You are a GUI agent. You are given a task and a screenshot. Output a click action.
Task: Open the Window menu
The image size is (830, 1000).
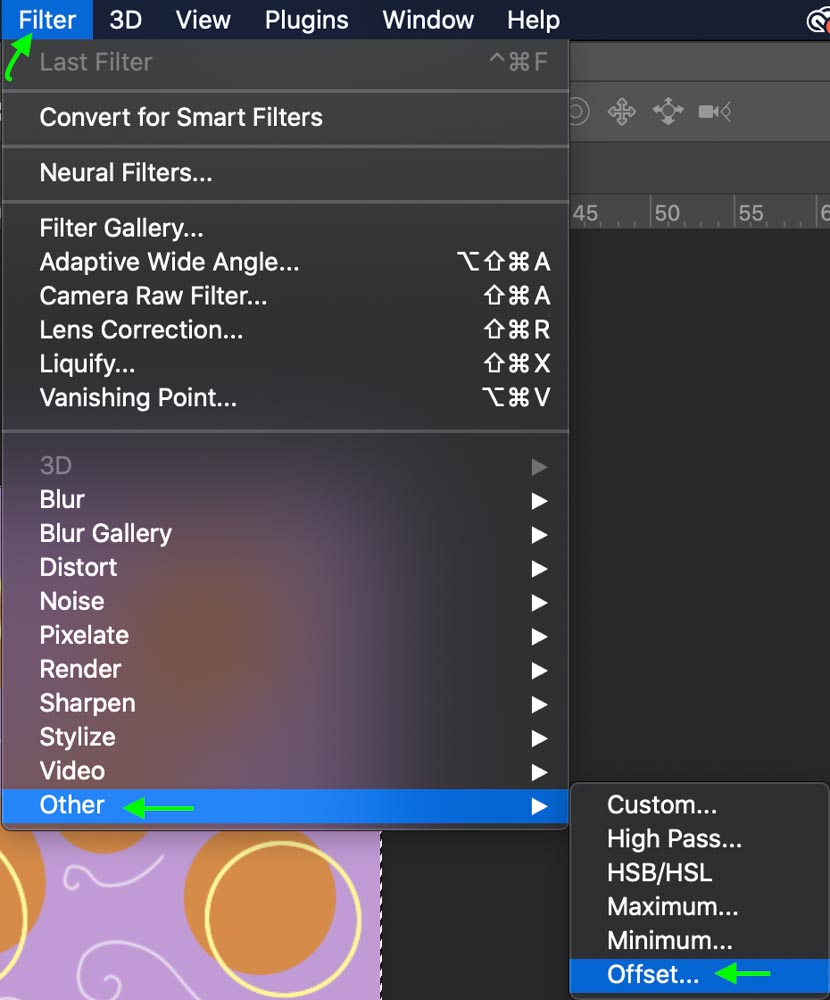427,20
